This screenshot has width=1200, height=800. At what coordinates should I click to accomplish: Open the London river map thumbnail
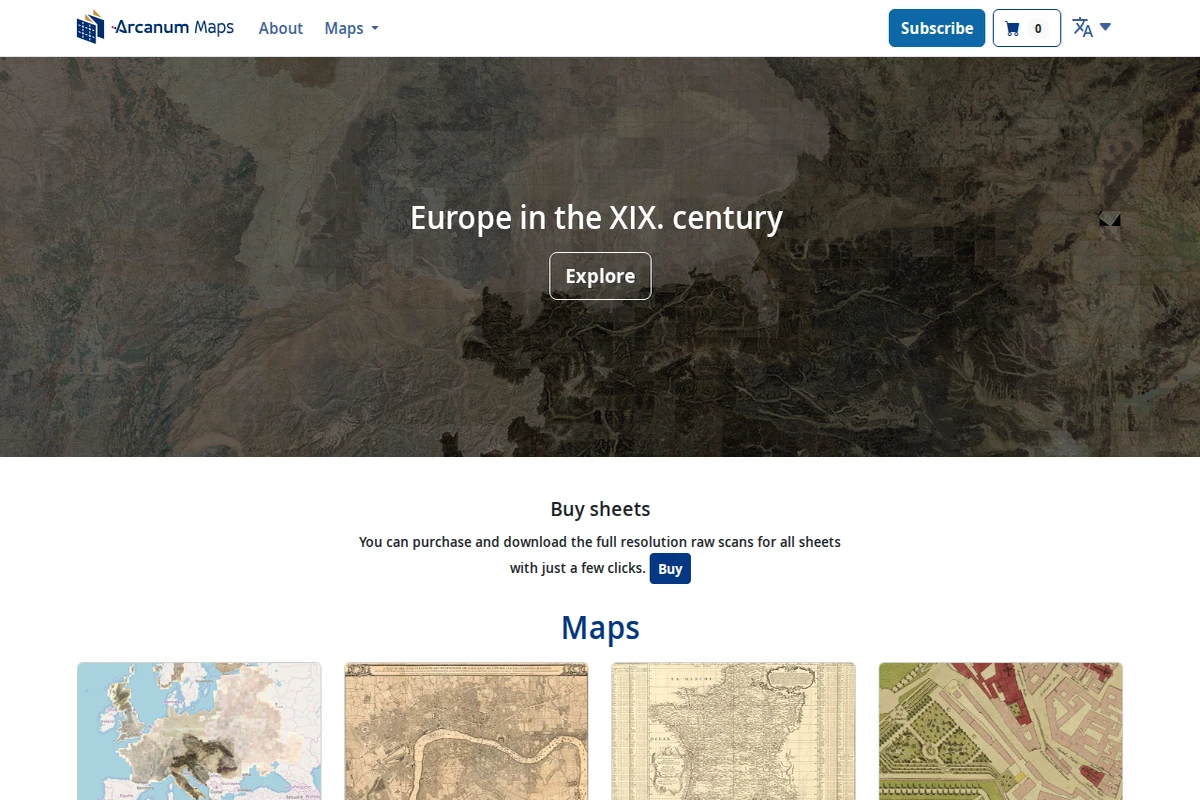point(466,731)
